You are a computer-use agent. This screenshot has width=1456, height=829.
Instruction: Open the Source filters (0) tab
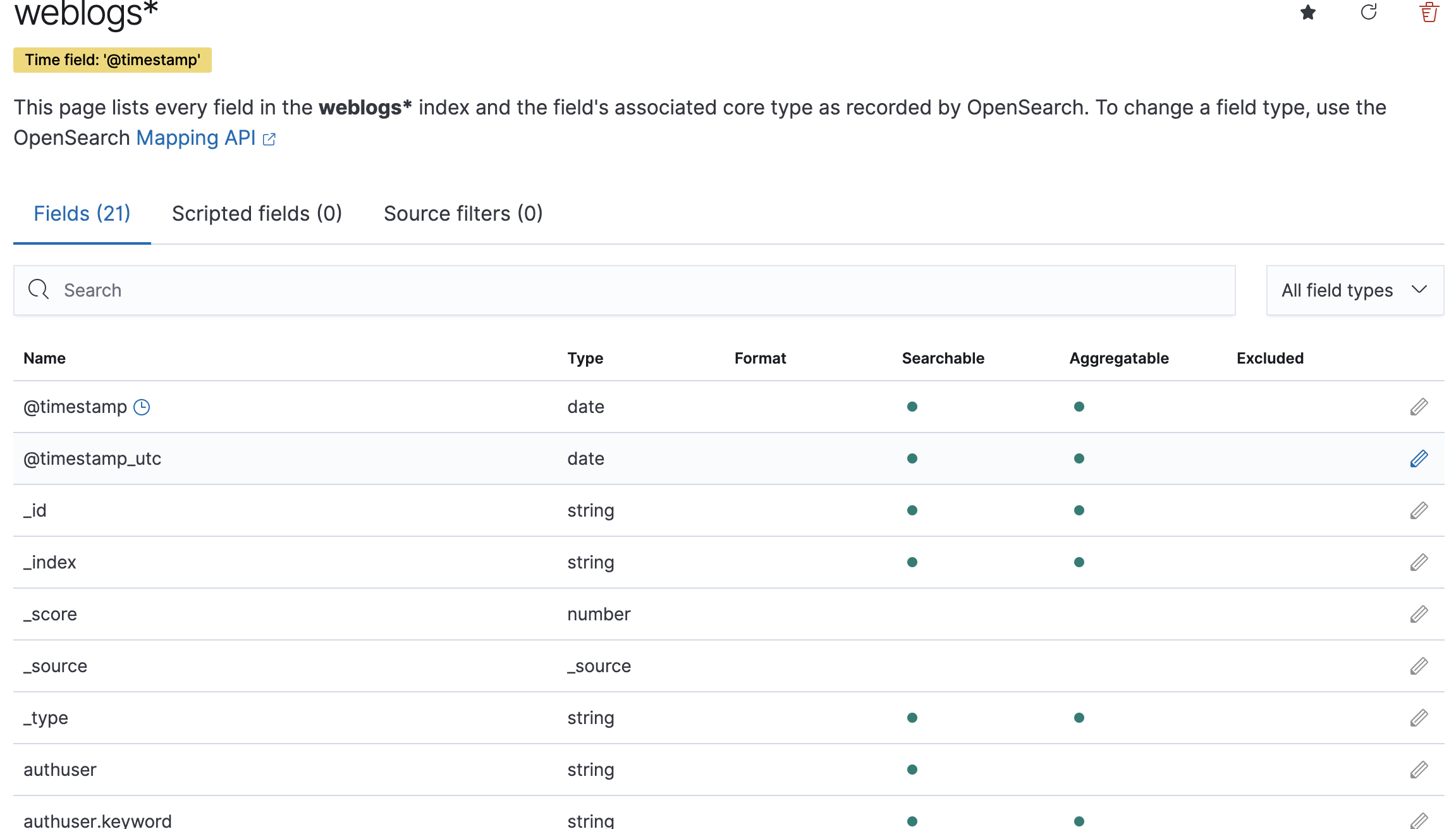click(463, 214)
